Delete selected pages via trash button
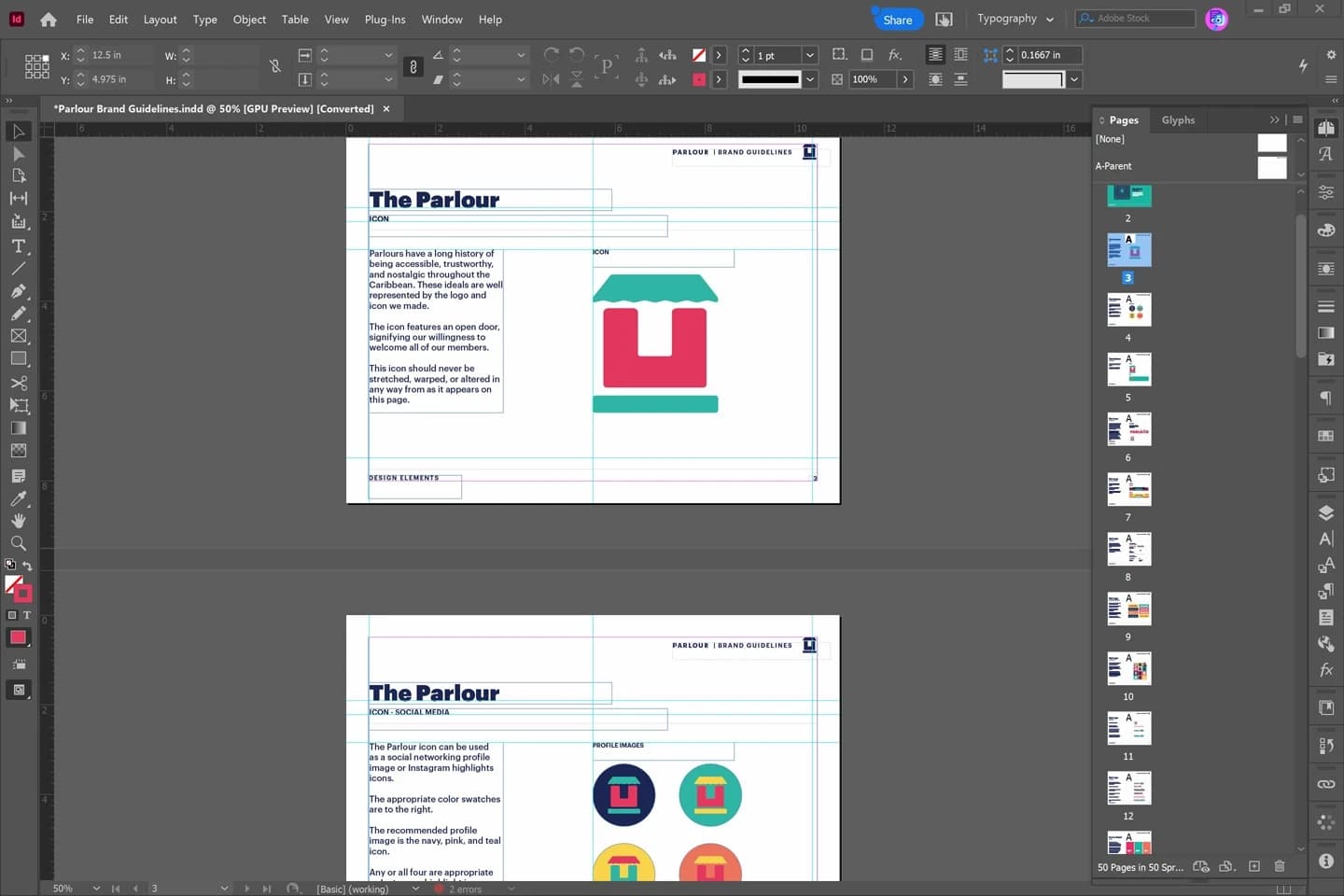 tap(1280, 866)
